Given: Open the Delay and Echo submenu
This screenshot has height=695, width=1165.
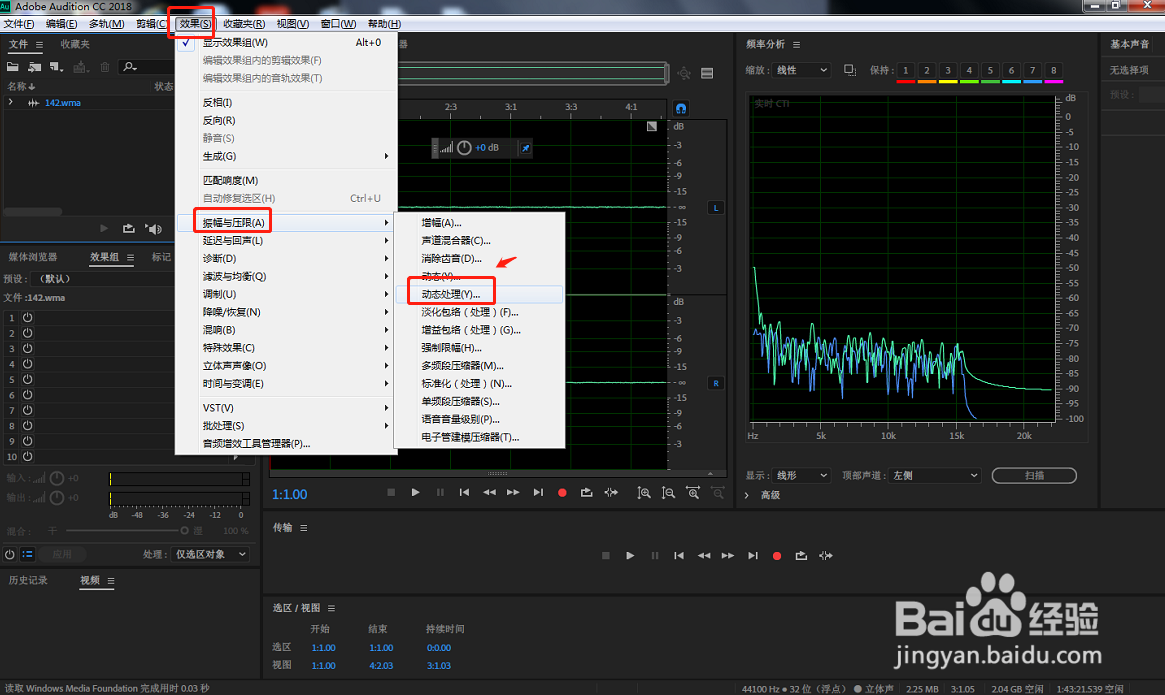Looking at the screenshot, I should [x=285, y=240].
